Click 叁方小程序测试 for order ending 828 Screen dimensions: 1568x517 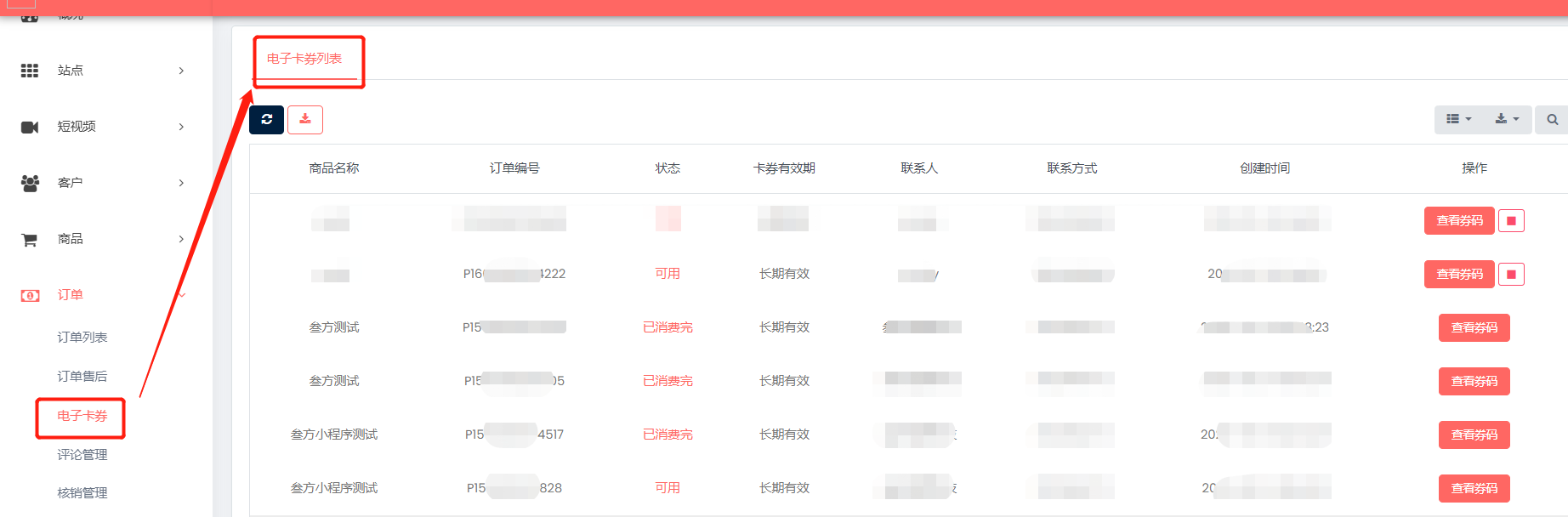point(334,488)
